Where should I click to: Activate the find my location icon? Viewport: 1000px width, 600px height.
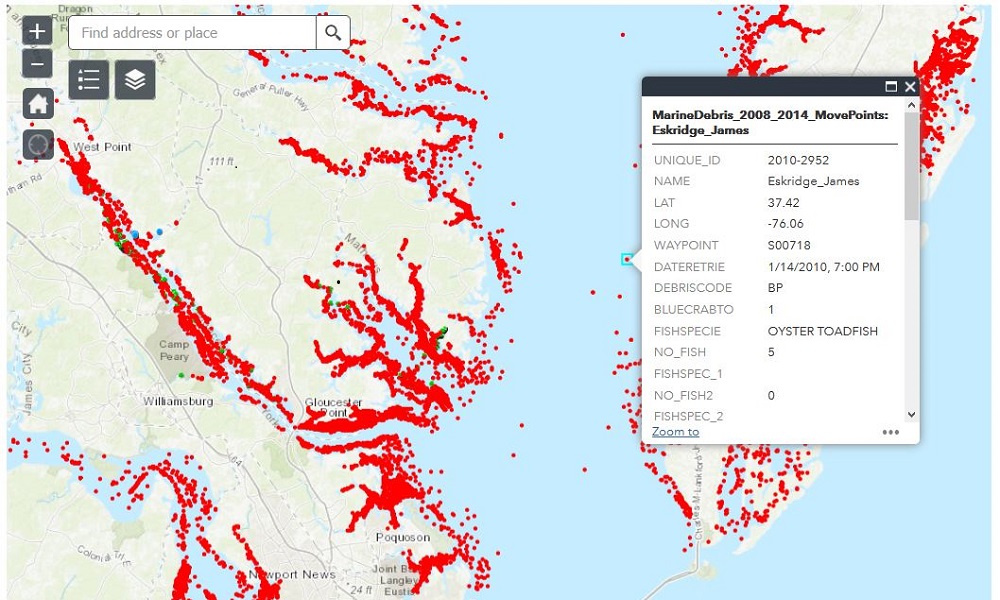38,144
